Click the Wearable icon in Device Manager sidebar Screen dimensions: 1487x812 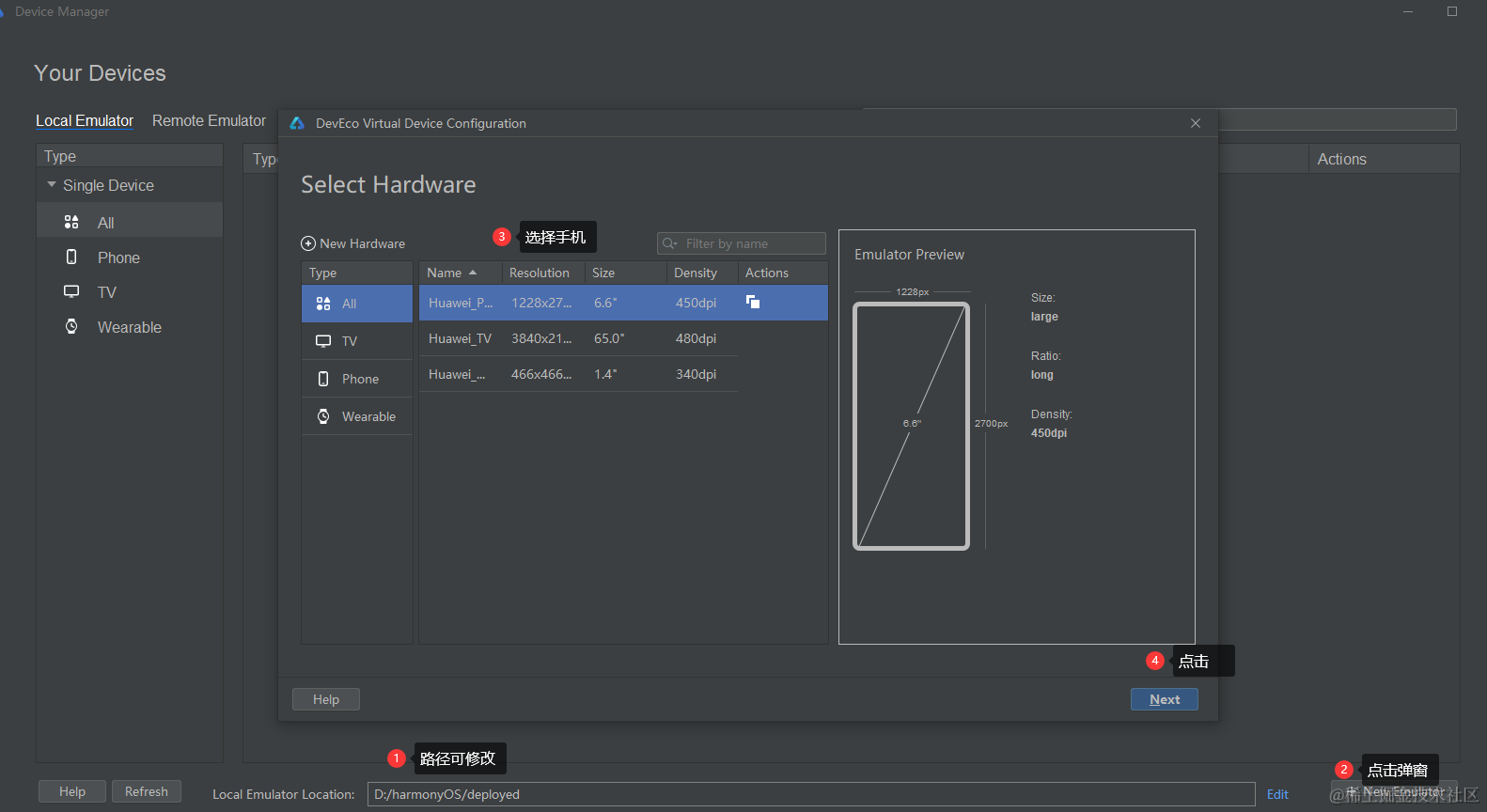coord(71,326)
